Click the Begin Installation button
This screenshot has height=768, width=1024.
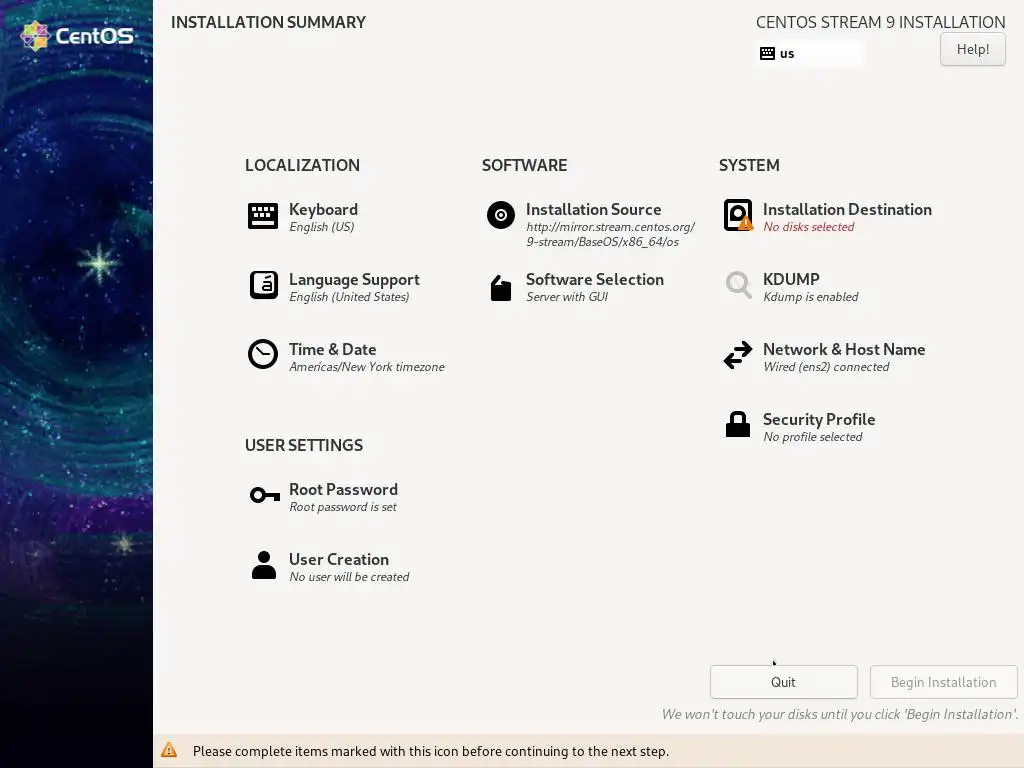click(x=943, y=682)
